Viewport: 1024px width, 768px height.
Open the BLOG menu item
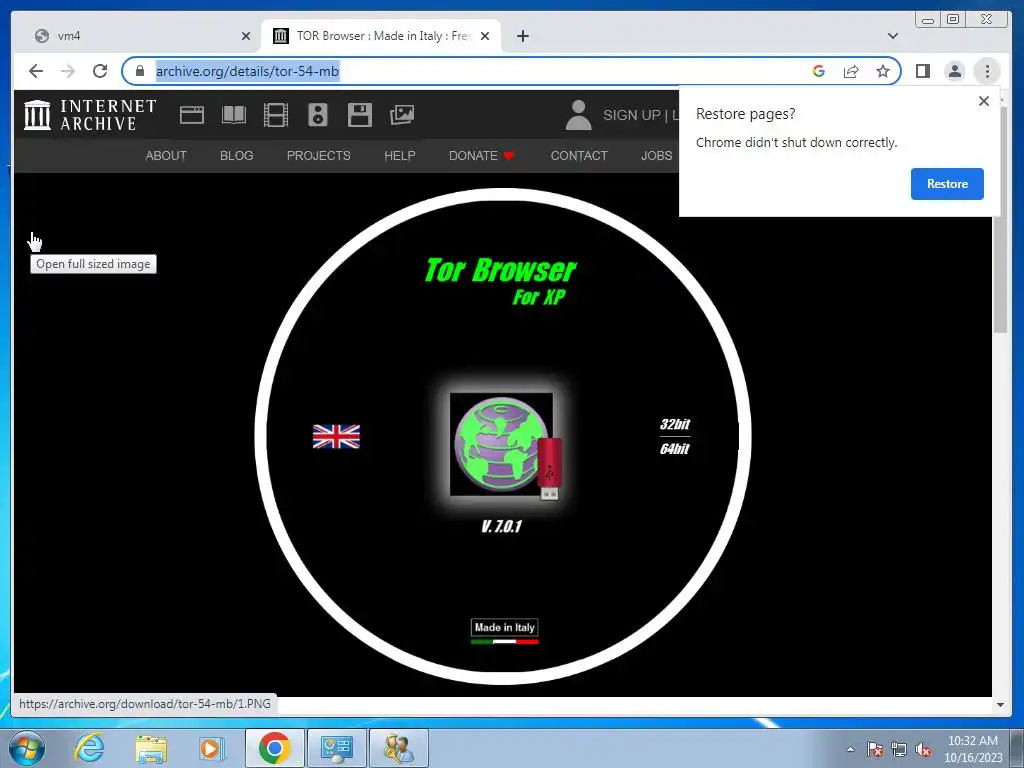tap(236, 155)
